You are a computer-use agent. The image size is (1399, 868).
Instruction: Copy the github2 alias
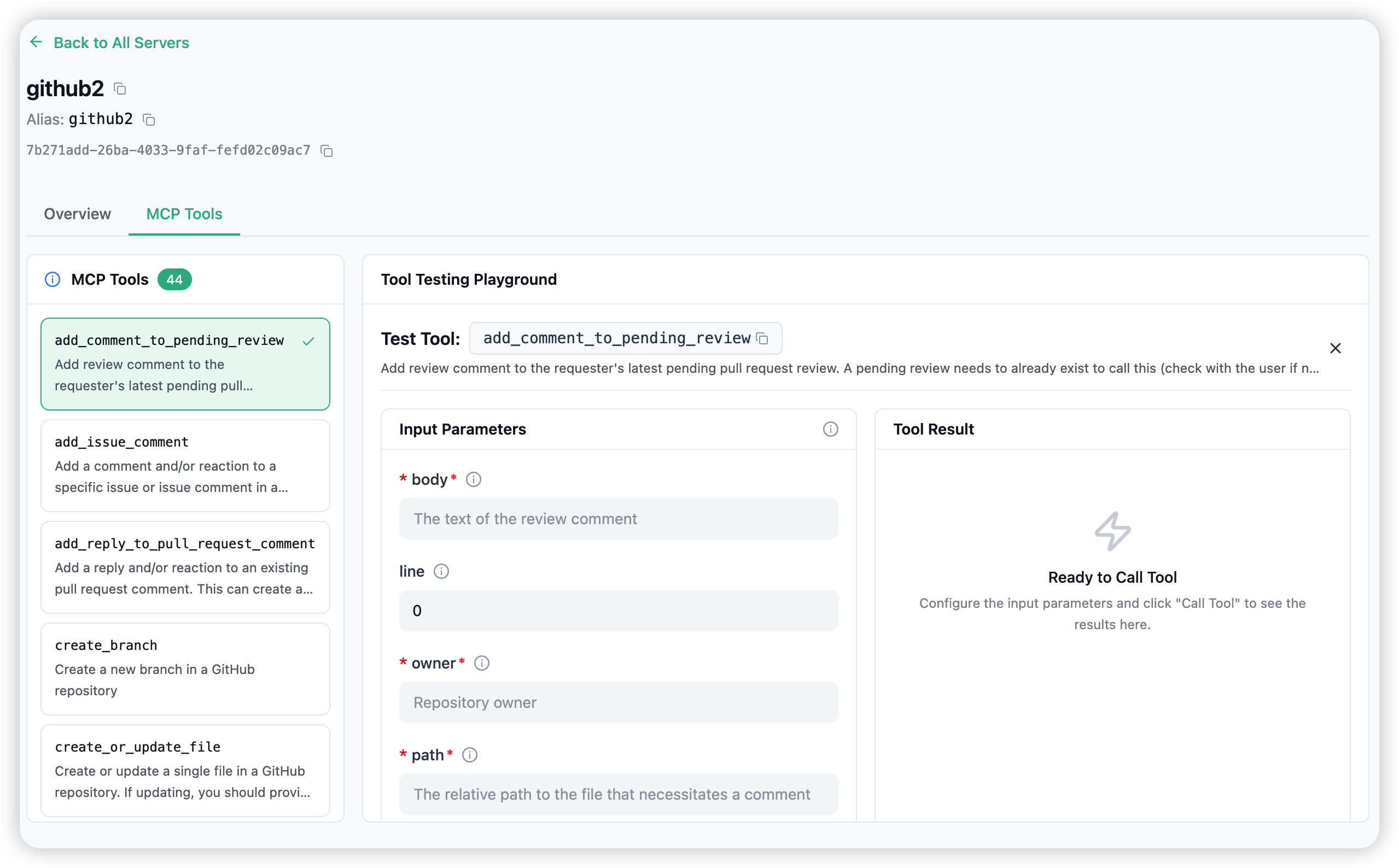tap(149, 119)
